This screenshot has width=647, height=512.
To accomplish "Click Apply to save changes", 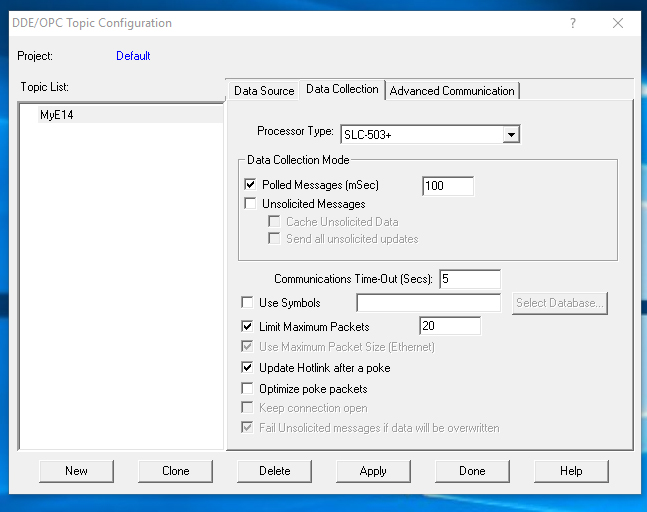I will [x=373, y=471].
